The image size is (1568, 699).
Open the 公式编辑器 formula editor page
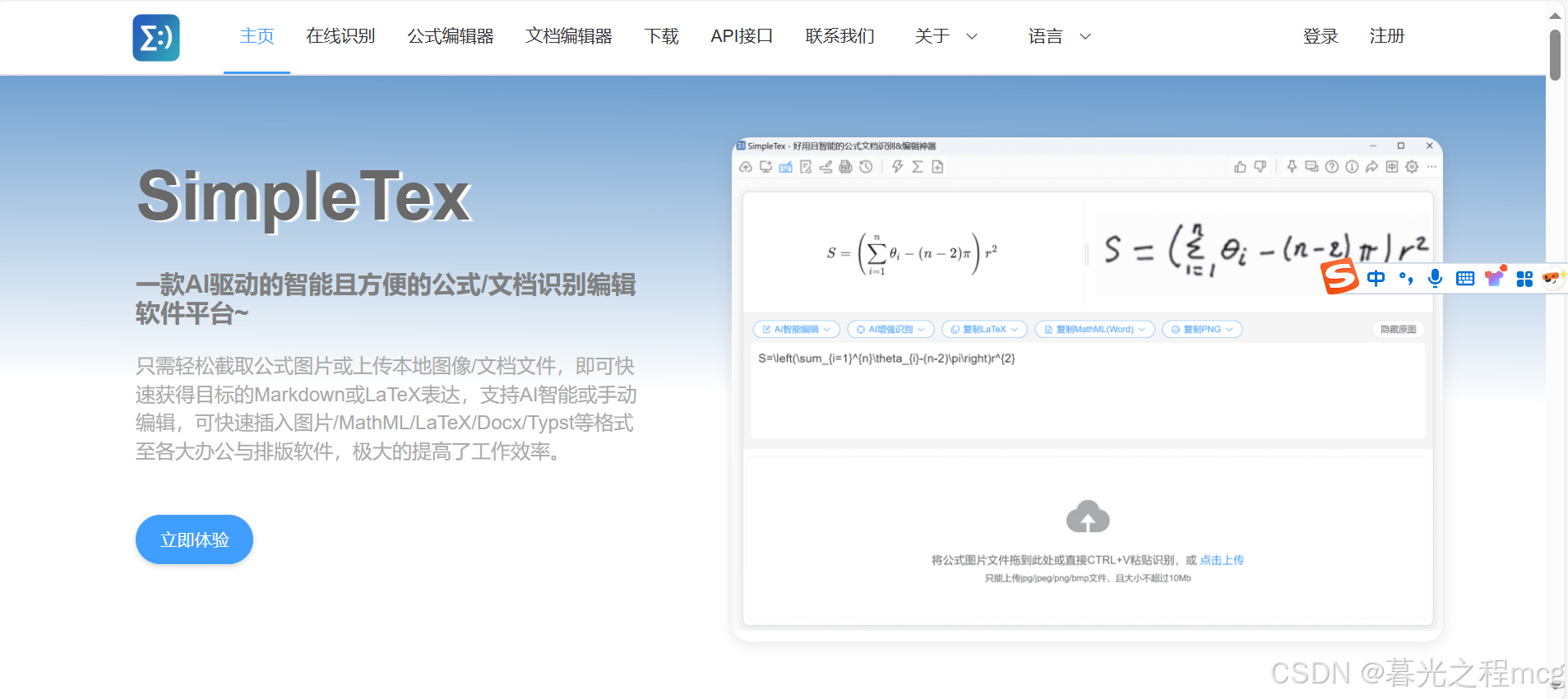click(x=451, y=36)
